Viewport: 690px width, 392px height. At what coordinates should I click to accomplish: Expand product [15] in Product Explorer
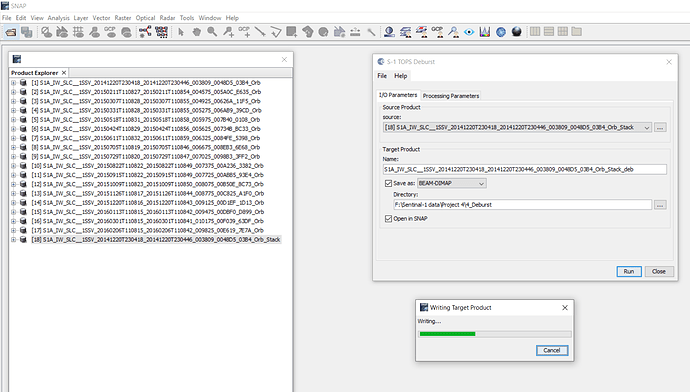click(13, 212)
